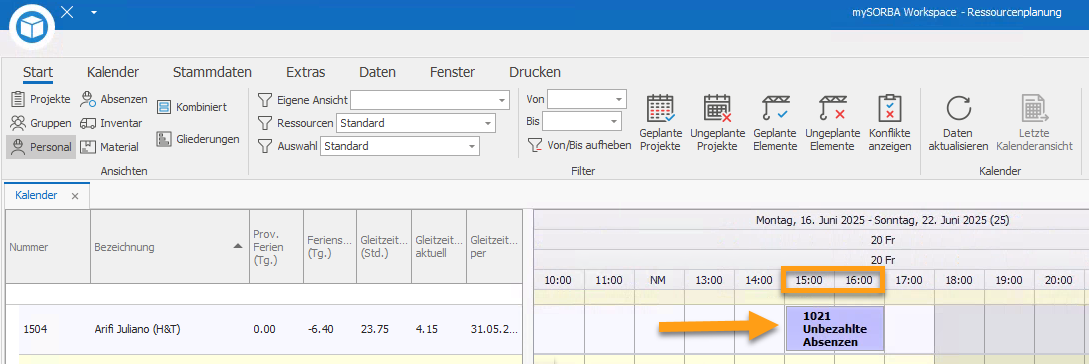Click the week header Montag, 16. Juni 2025
This screenshot has width=1089, height=364.
882,220
